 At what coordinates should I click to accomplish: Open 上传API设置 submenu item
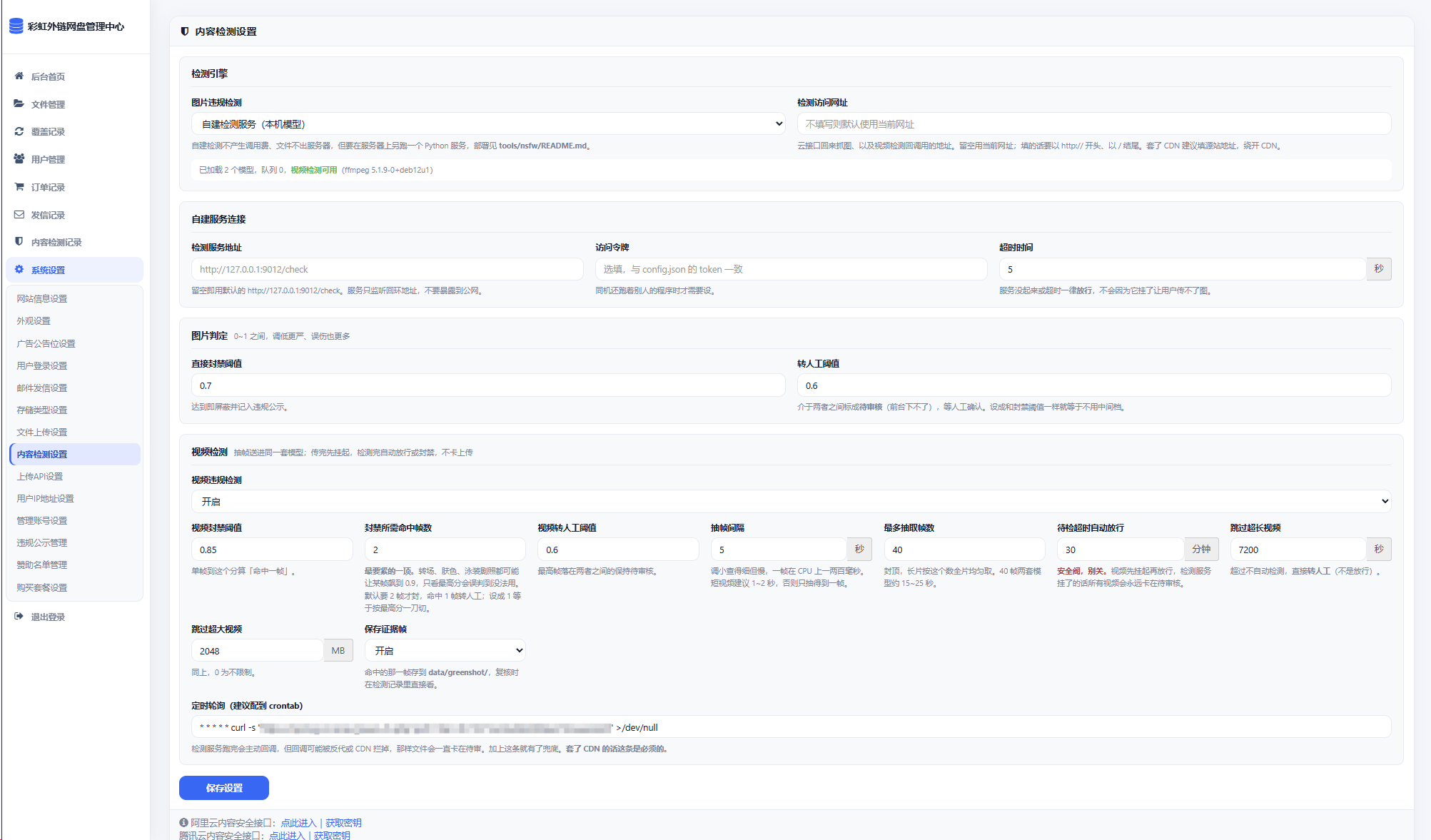(x=40, y=476)
